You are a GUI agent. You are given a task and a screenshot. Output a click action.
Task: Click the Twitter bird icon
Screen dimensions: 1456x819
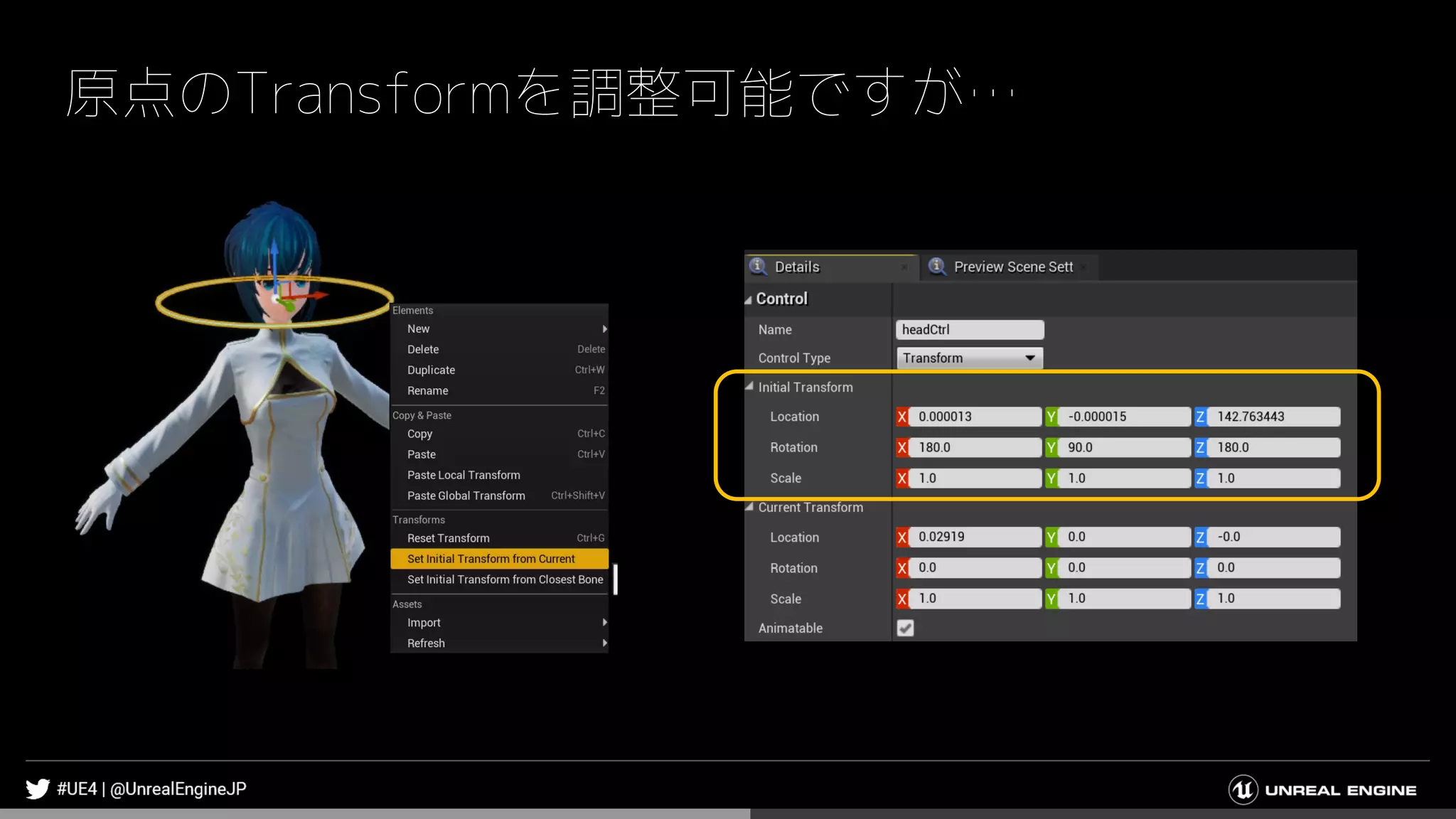pos(38,788)
